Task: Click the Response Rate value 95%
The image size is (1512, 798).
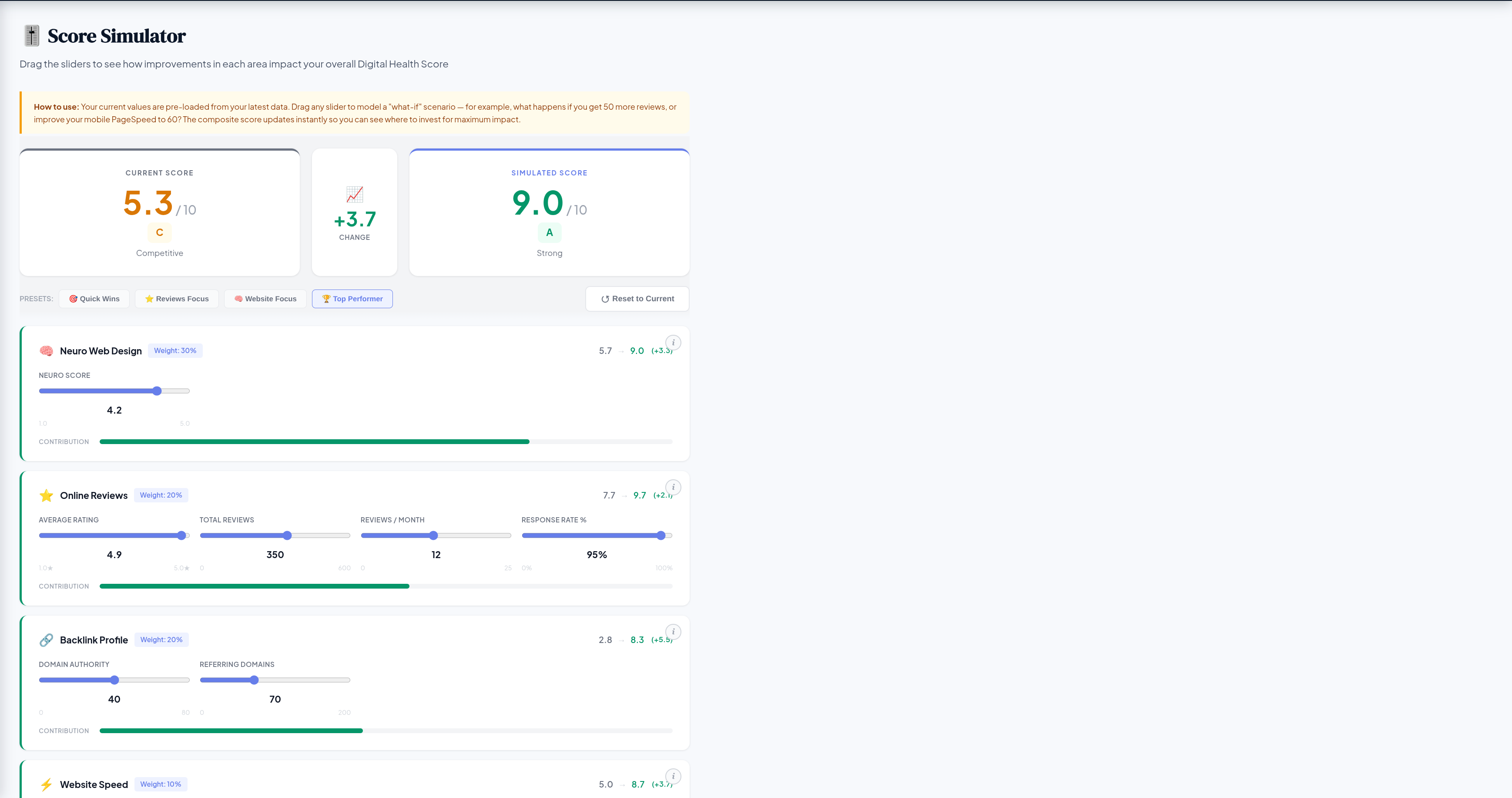Action: 597,554
